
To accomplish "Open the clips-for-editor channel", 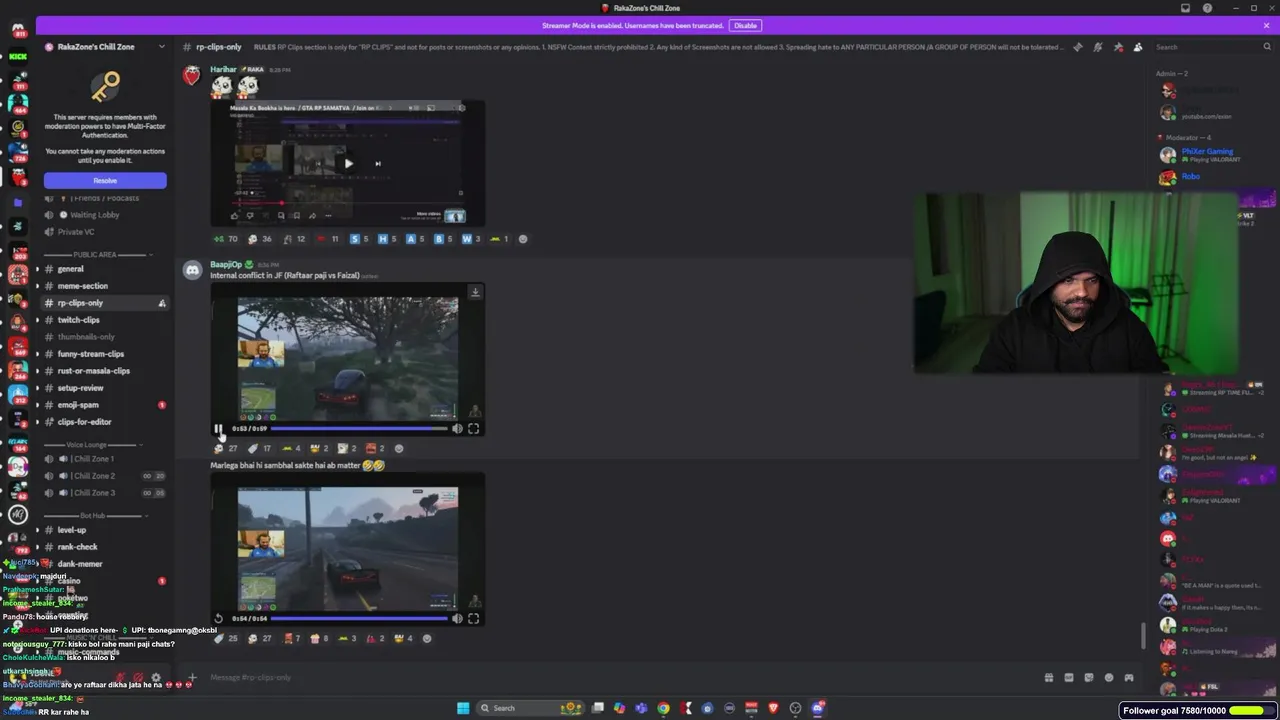I will tap(105, 422).
